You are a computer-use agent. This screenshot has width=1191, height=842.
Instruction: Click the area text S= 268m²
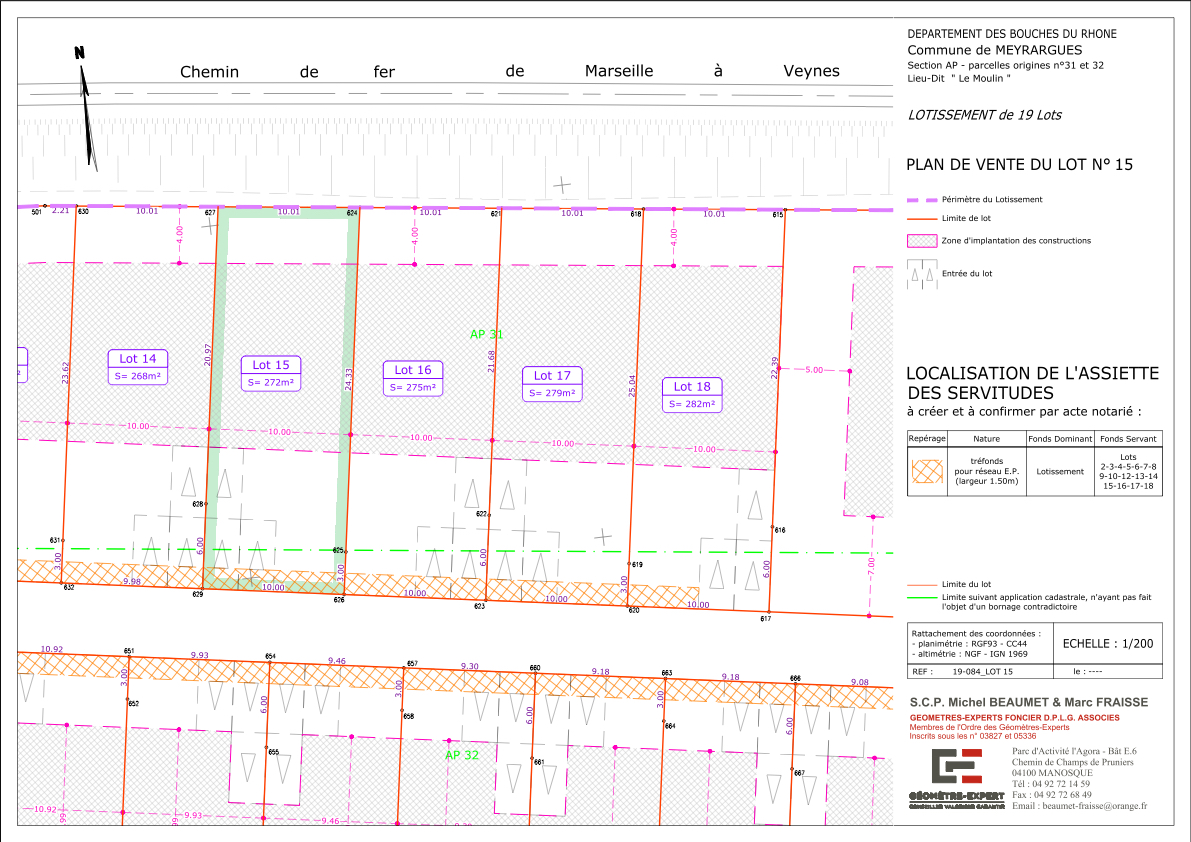click(137, 376)
